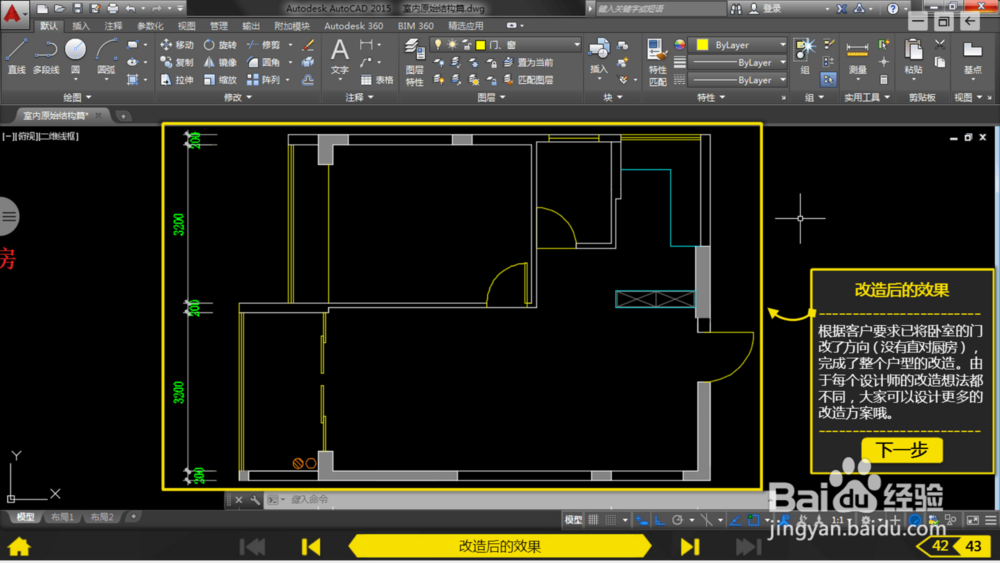
Task: Go to the next tutorial step
Action: click(689, 546)
